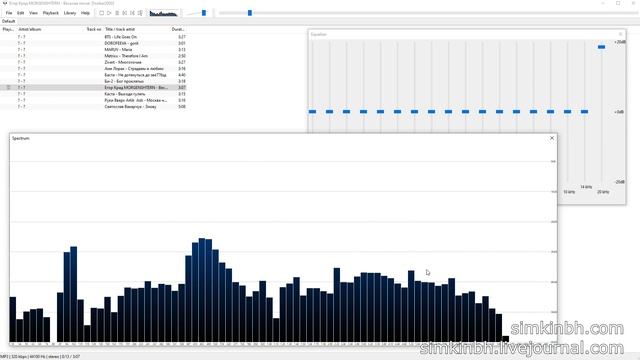The image size is (640, 360).
Task: Select the Default playlist tab
Action: click(9, 21)
